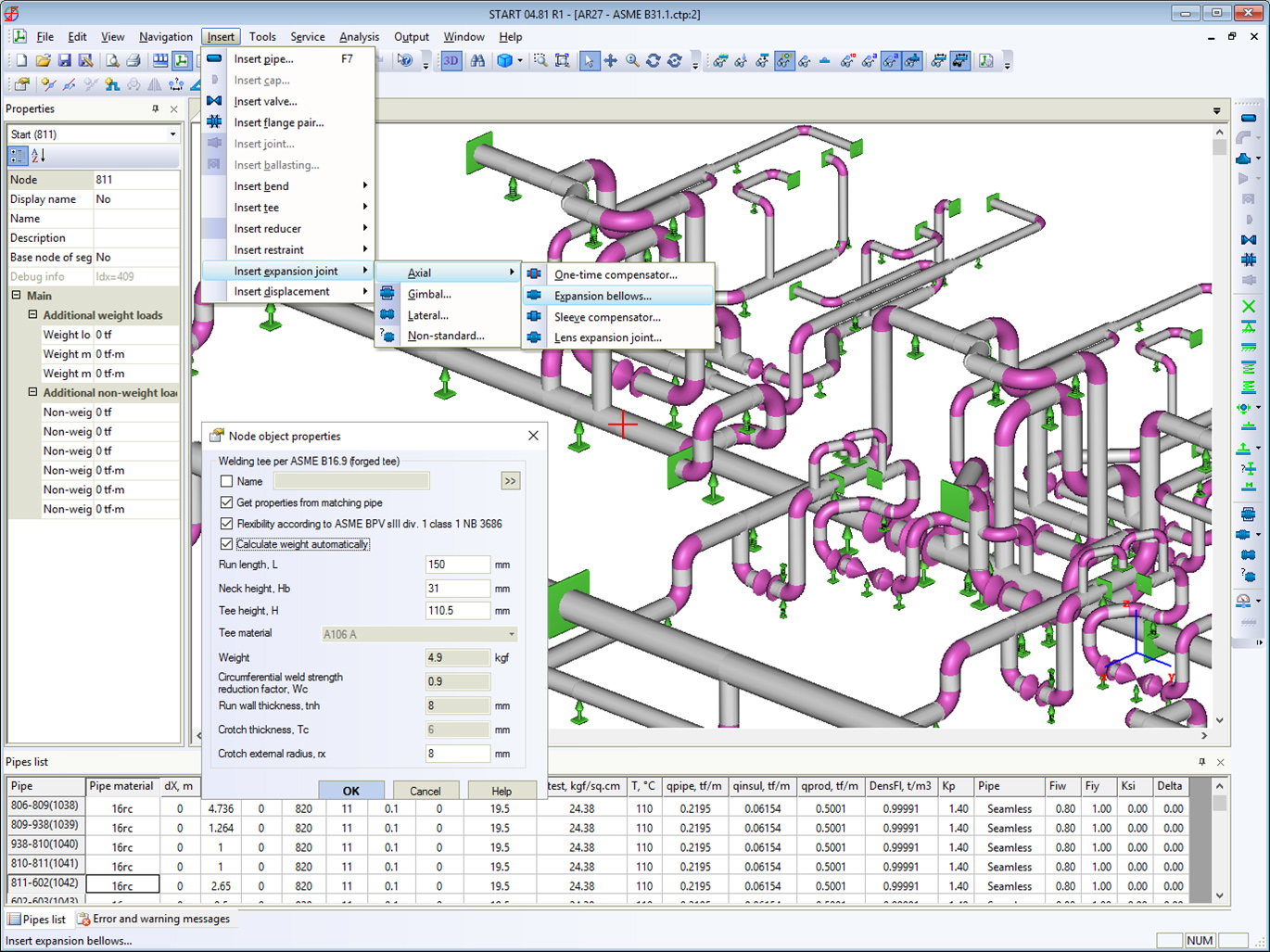
Task: Click the blue cube view icon
Action: coord(504,60)
